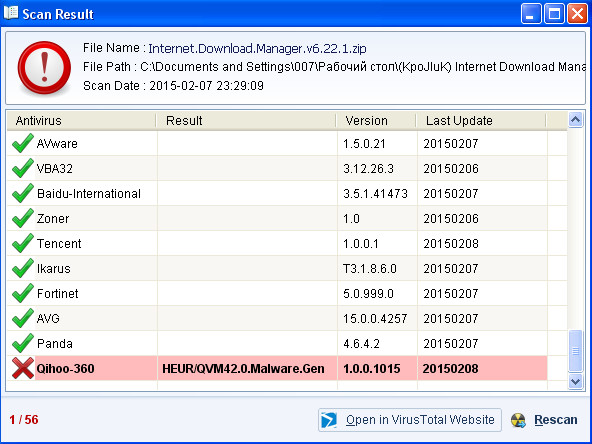Click version T3.1.8.6.0 cell

[370, 268]
